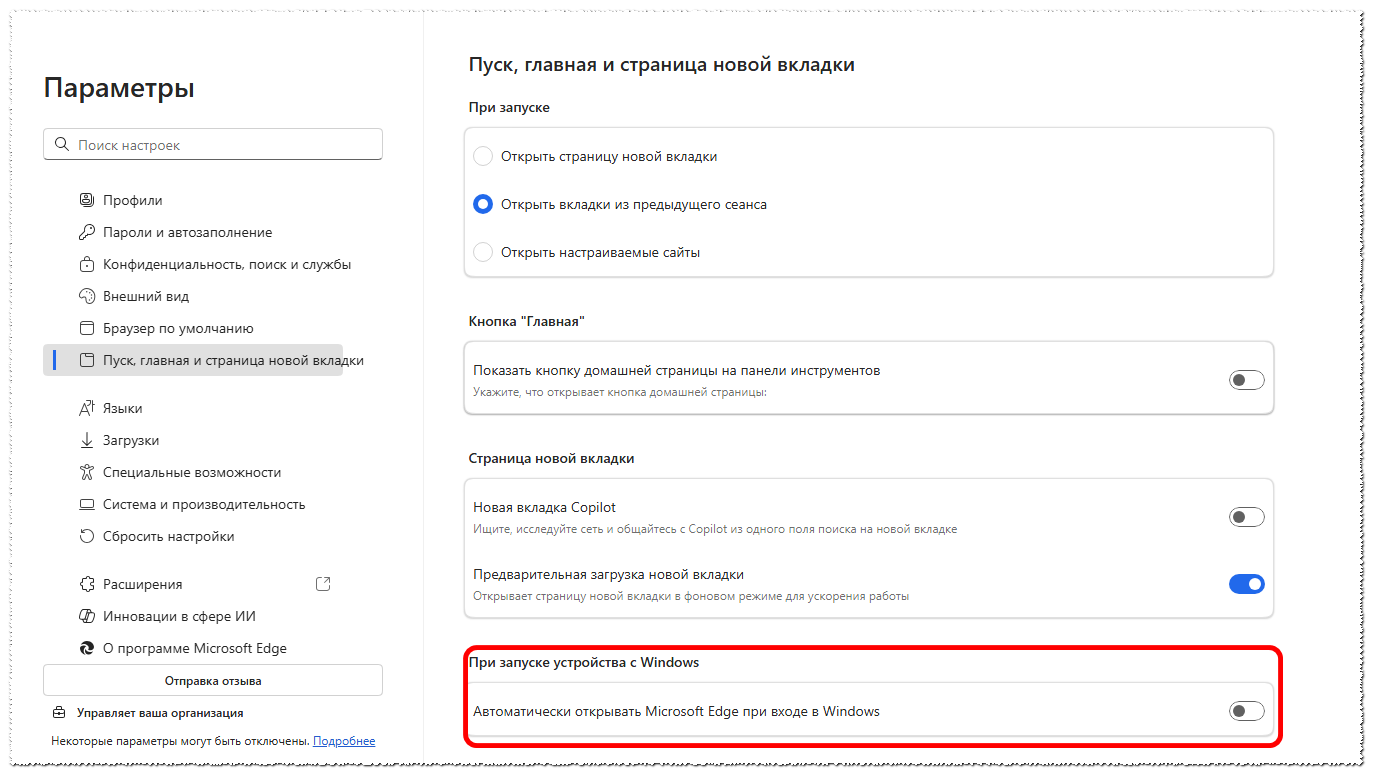Open Специальные возможности settings
The image size is (1373, 775).
click(x=193, y=472)
